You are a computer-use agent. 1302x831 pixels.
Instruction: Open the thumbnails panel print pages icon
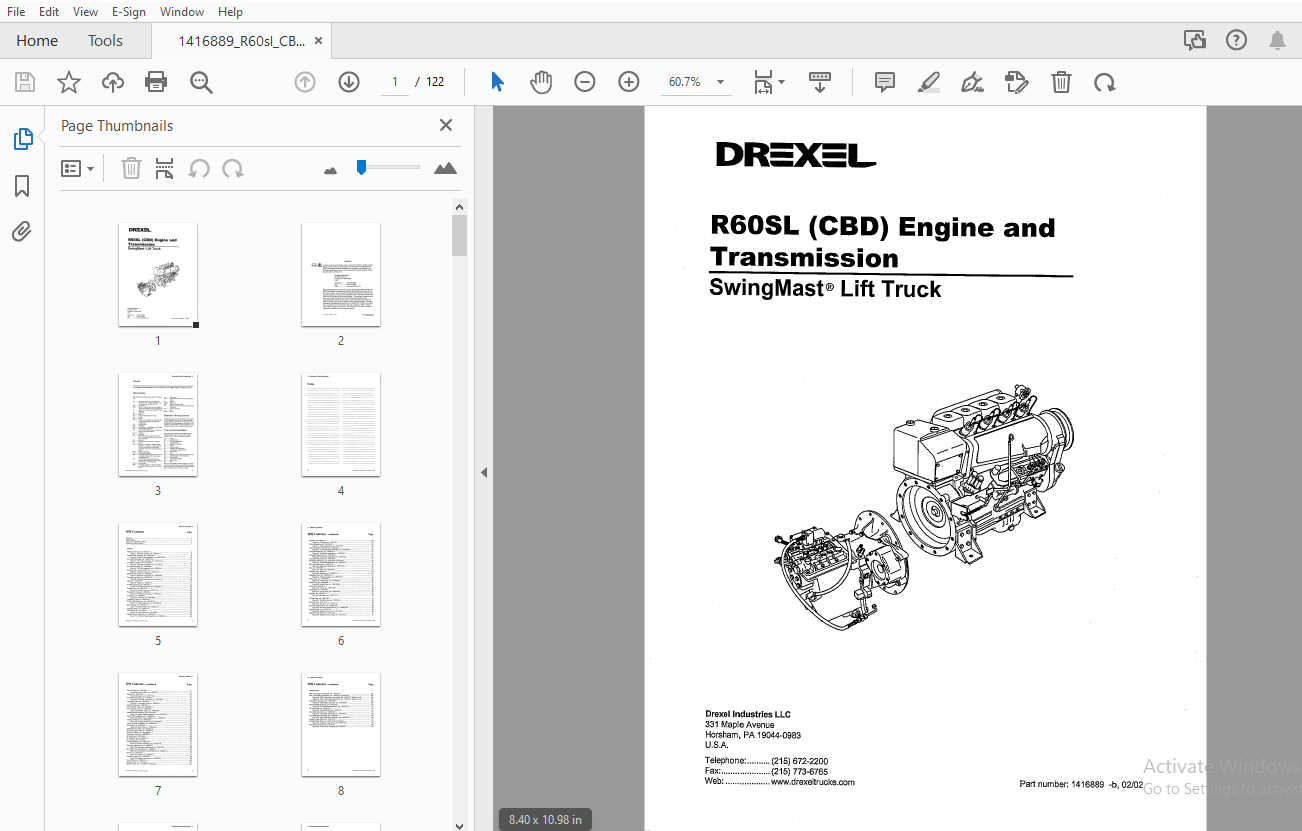pyautogui.click(x=165, y=169)
